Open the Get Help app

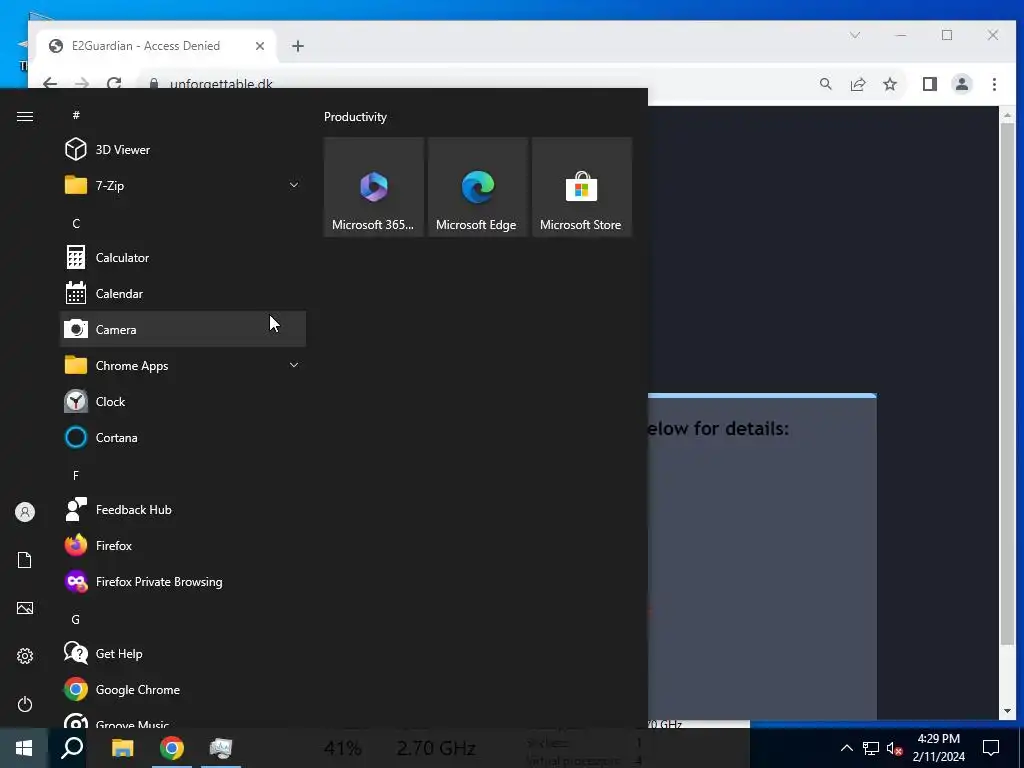pos(182,653)
